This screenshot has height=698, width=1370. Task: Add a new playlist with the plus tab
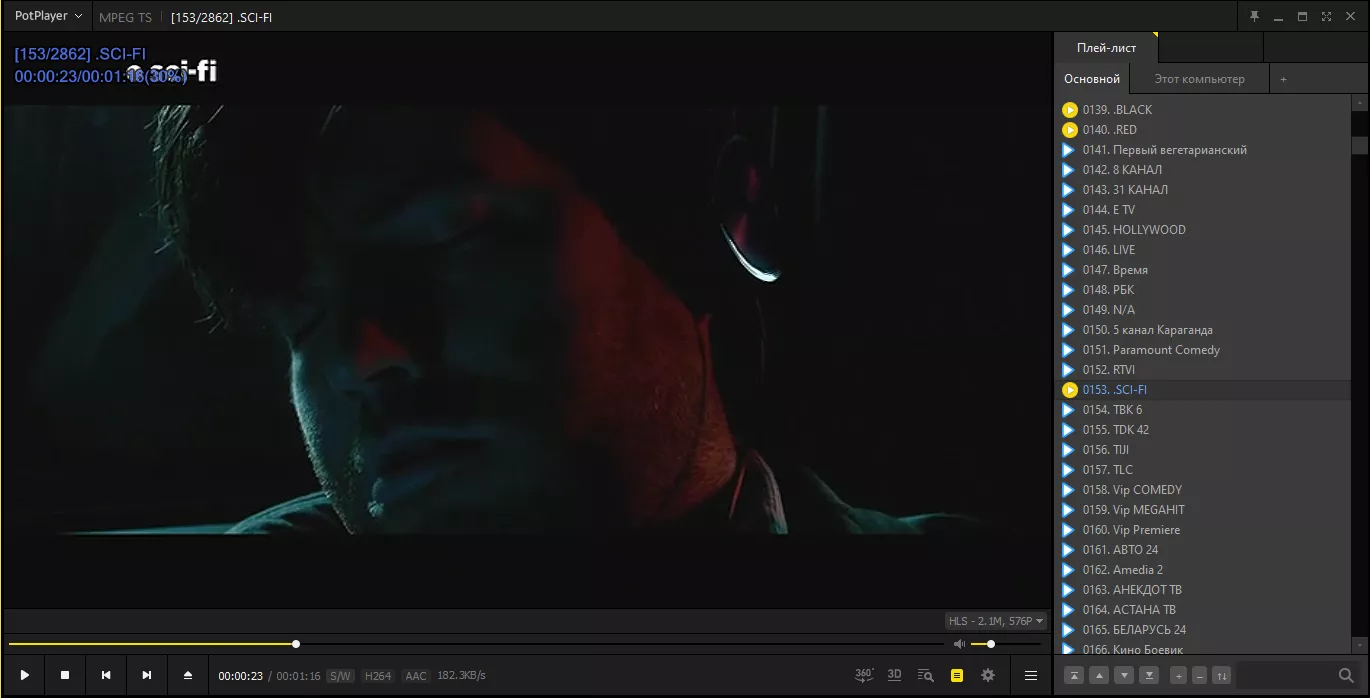(x=1284, y=79)
